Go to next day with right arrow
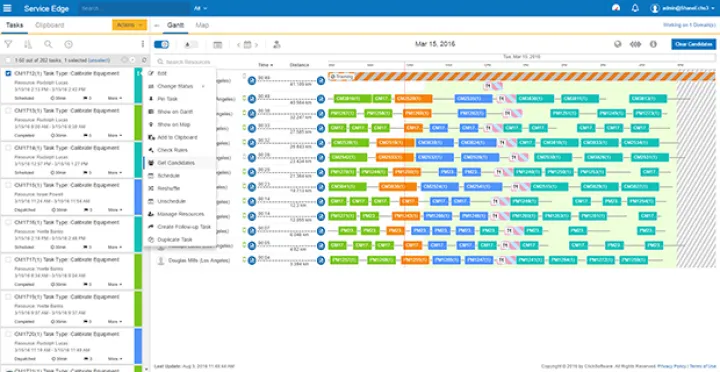Screen dimensions: 720x372 click(256, 45)
